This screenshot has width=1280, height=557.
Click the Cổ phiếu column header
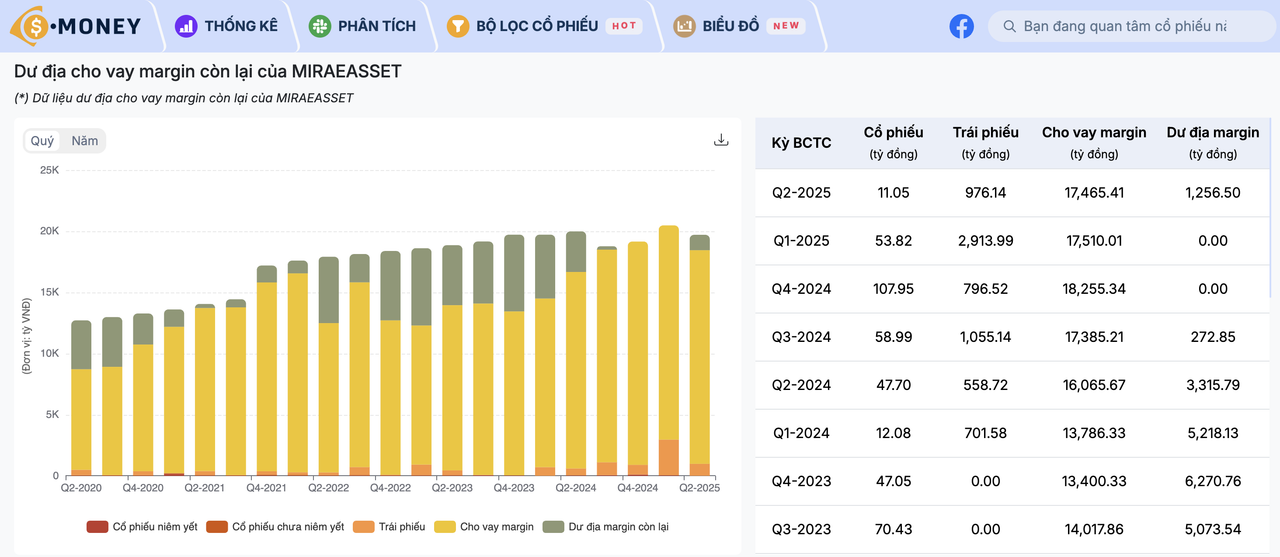[893, 142]
